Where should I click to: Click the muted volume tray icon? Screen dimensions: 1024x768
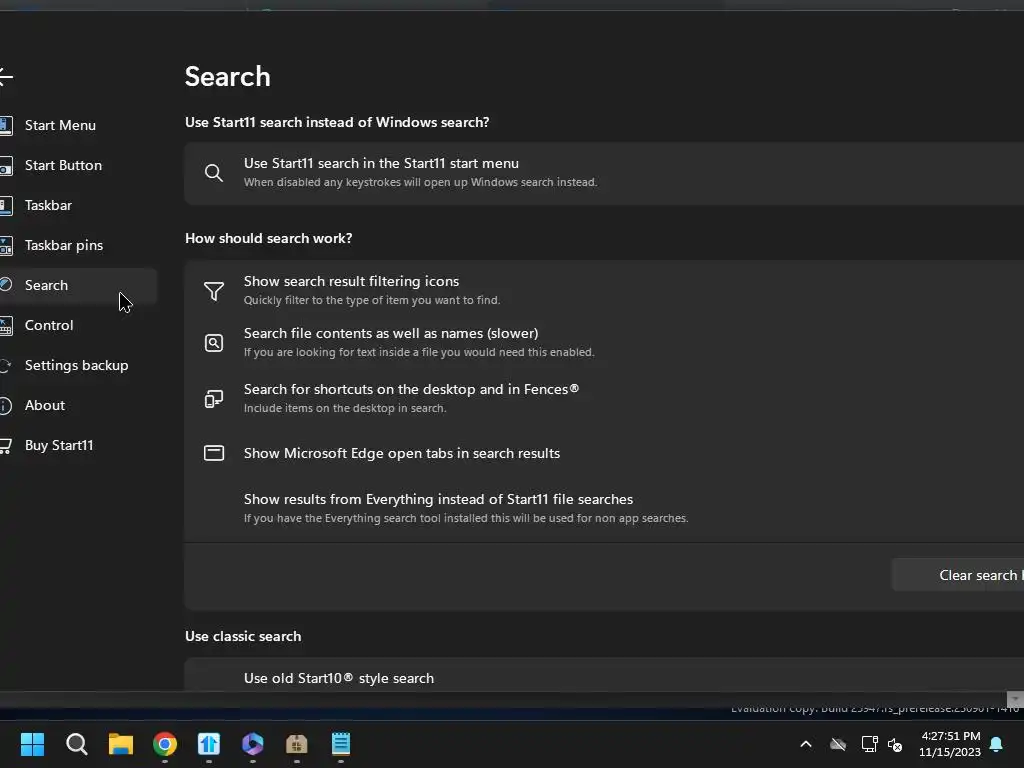pyautogui.click(x=895, y=744)
